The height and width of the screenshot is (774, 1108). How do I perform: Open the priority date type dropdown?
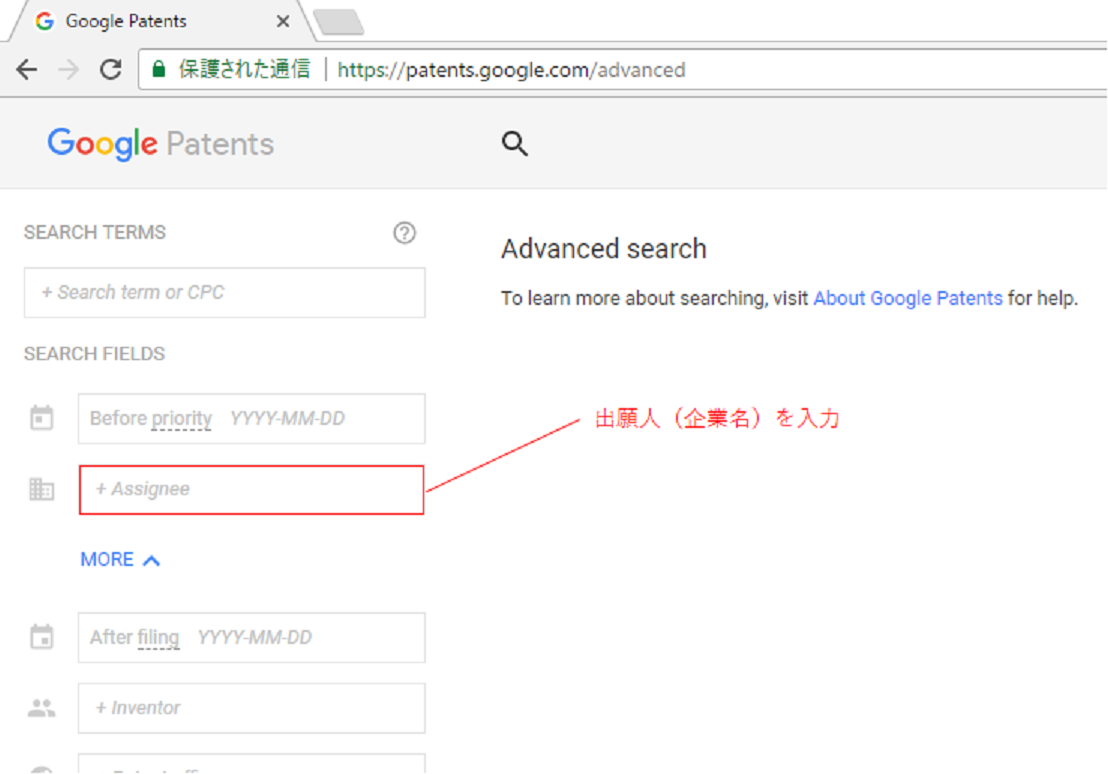[181, 418]
